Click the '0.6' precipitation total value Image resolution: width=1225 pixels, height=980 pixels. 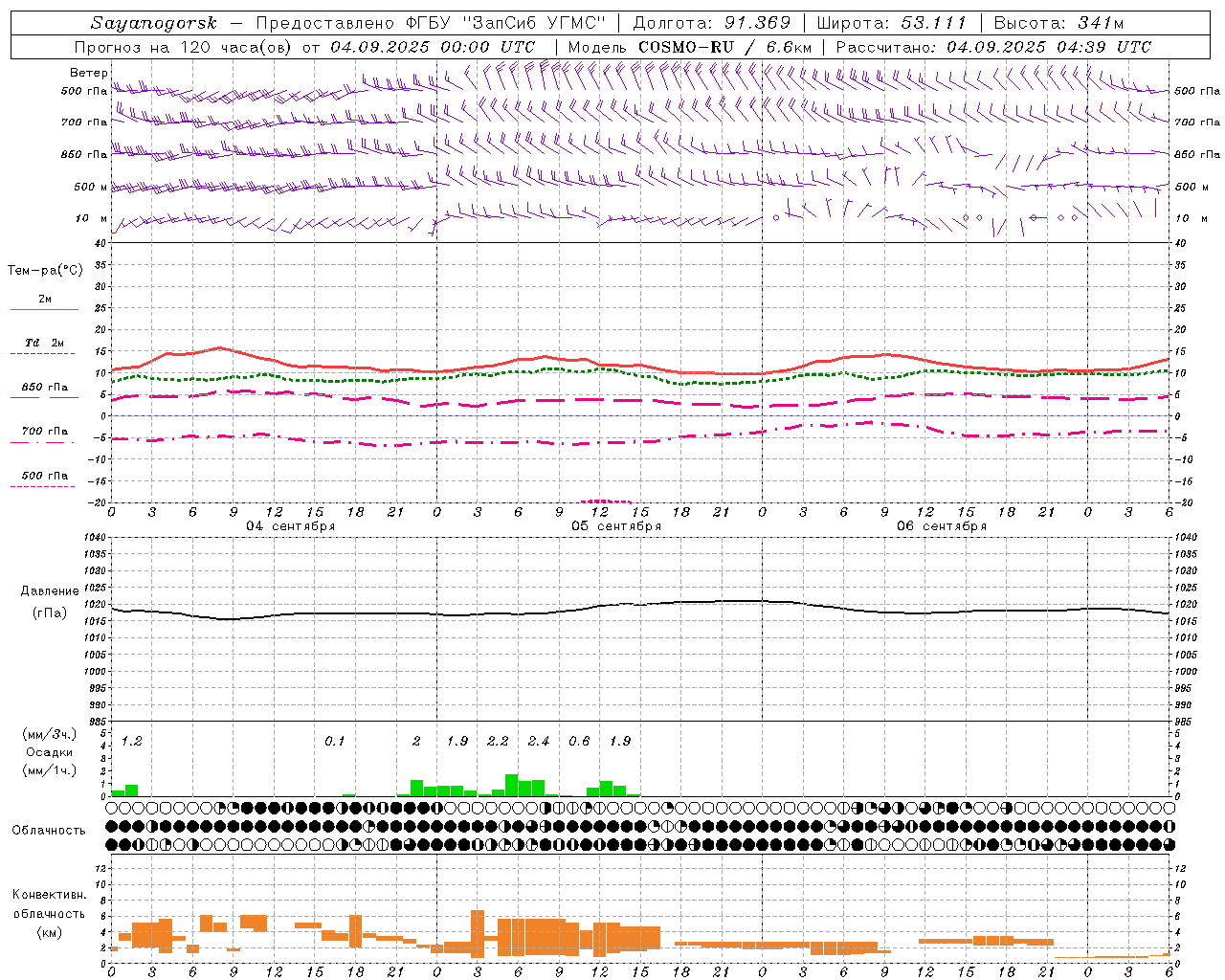coord(579,741)
